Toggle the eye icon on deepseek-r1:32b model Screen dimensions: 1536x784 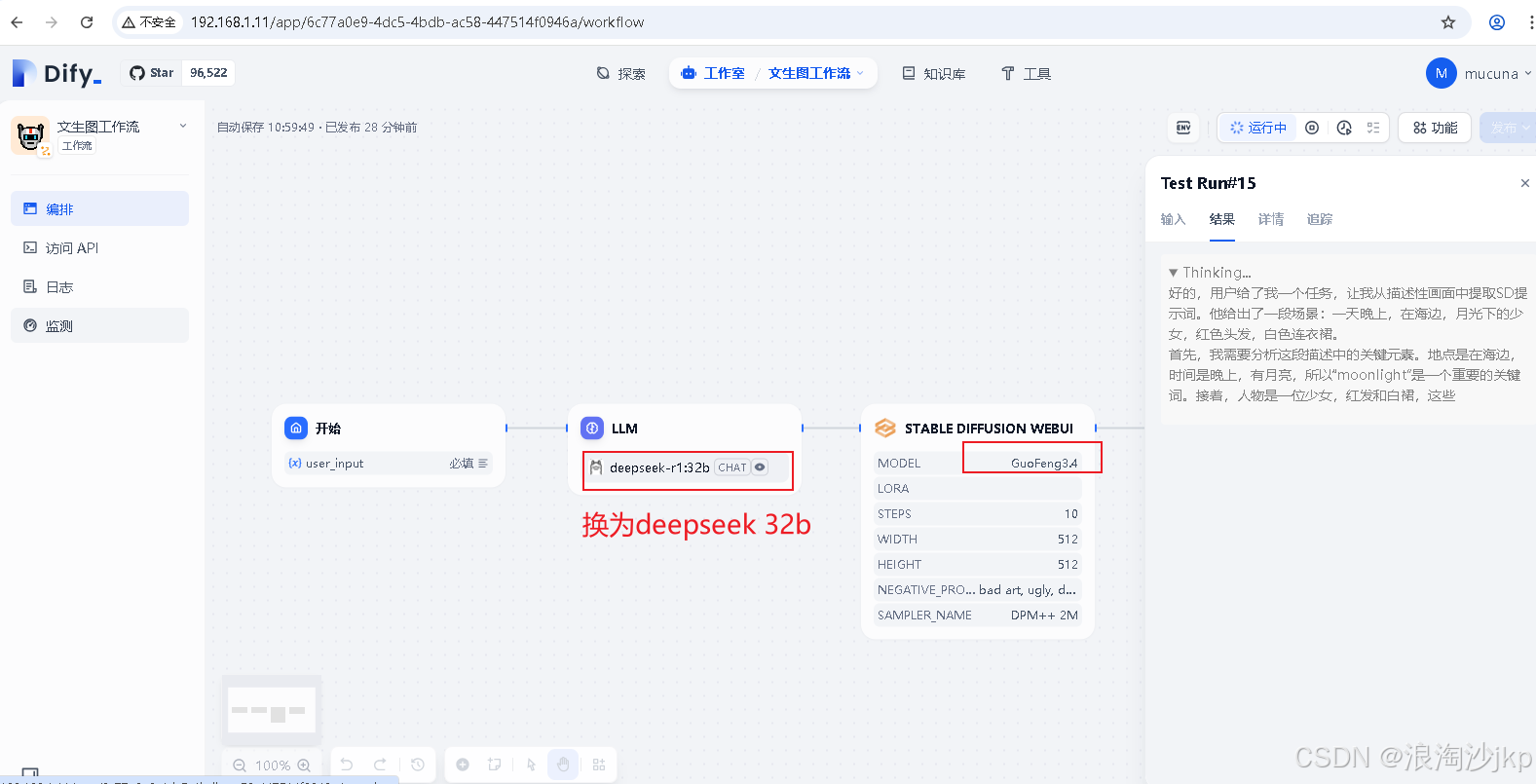click(760, 467)
